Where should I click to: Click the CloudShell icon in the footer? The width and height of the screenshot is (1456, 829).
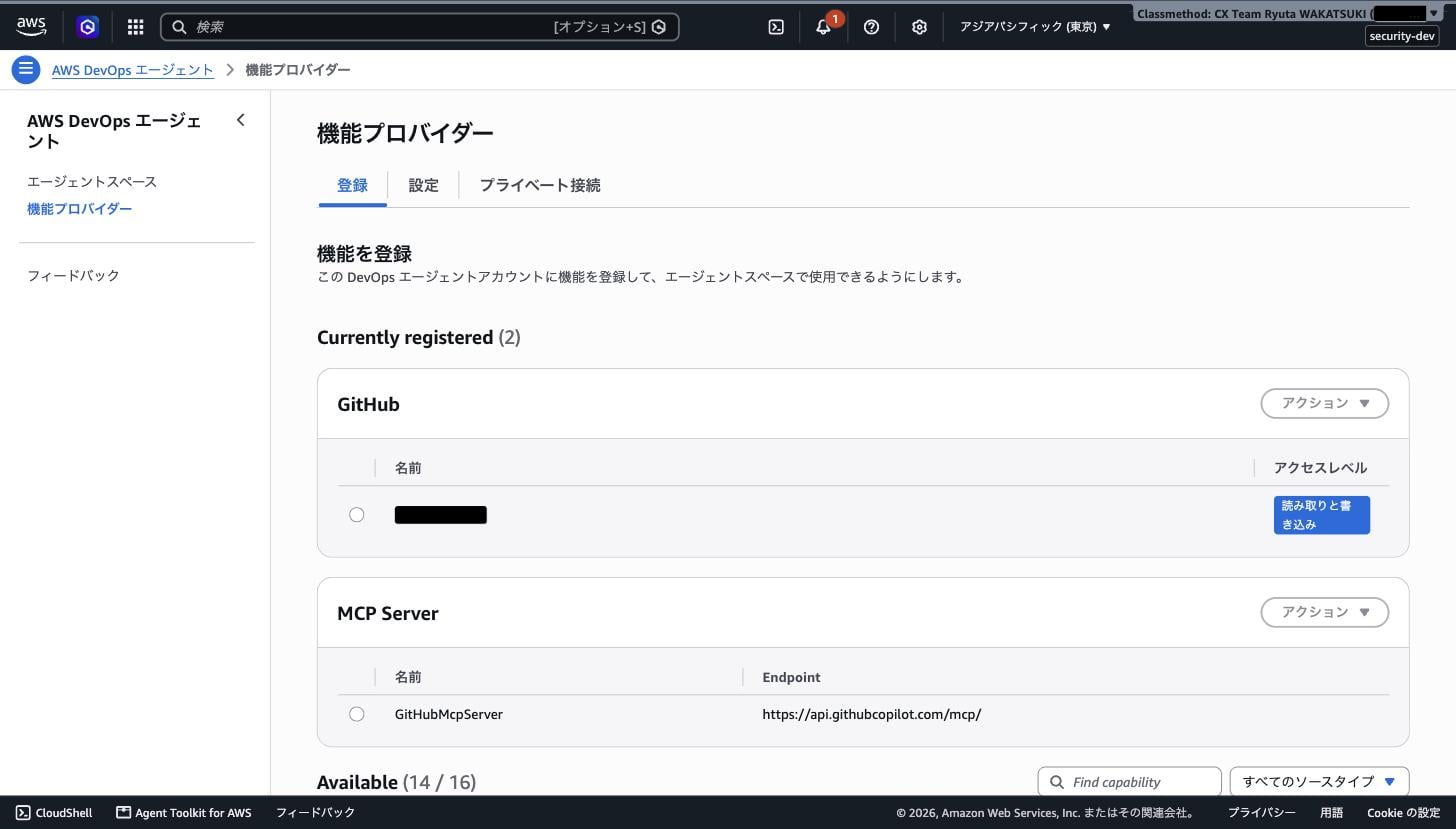point(22,812)
